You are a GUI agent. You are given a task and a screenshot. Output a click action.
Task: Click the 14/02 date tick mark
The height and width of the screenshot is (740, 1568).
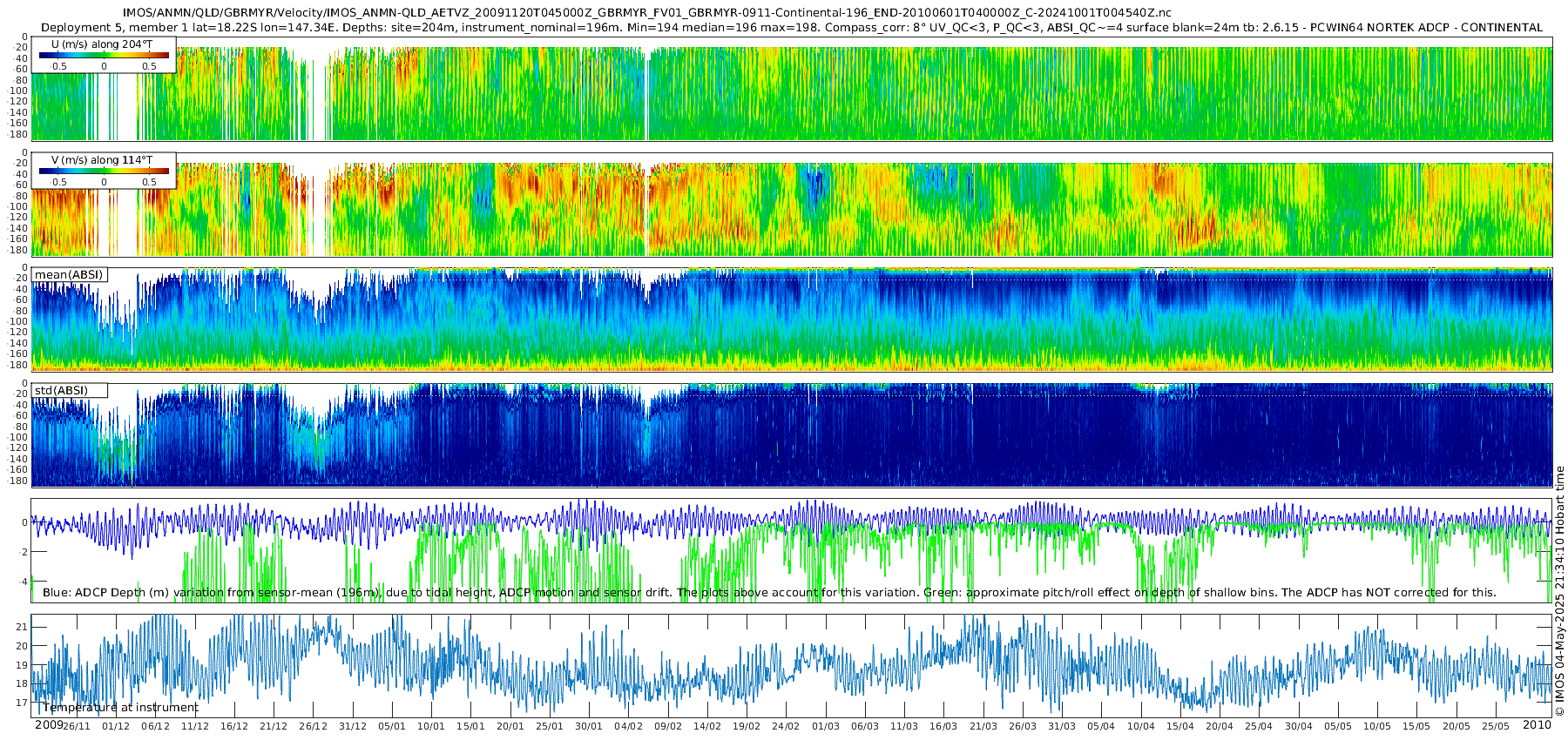[706, 726]
